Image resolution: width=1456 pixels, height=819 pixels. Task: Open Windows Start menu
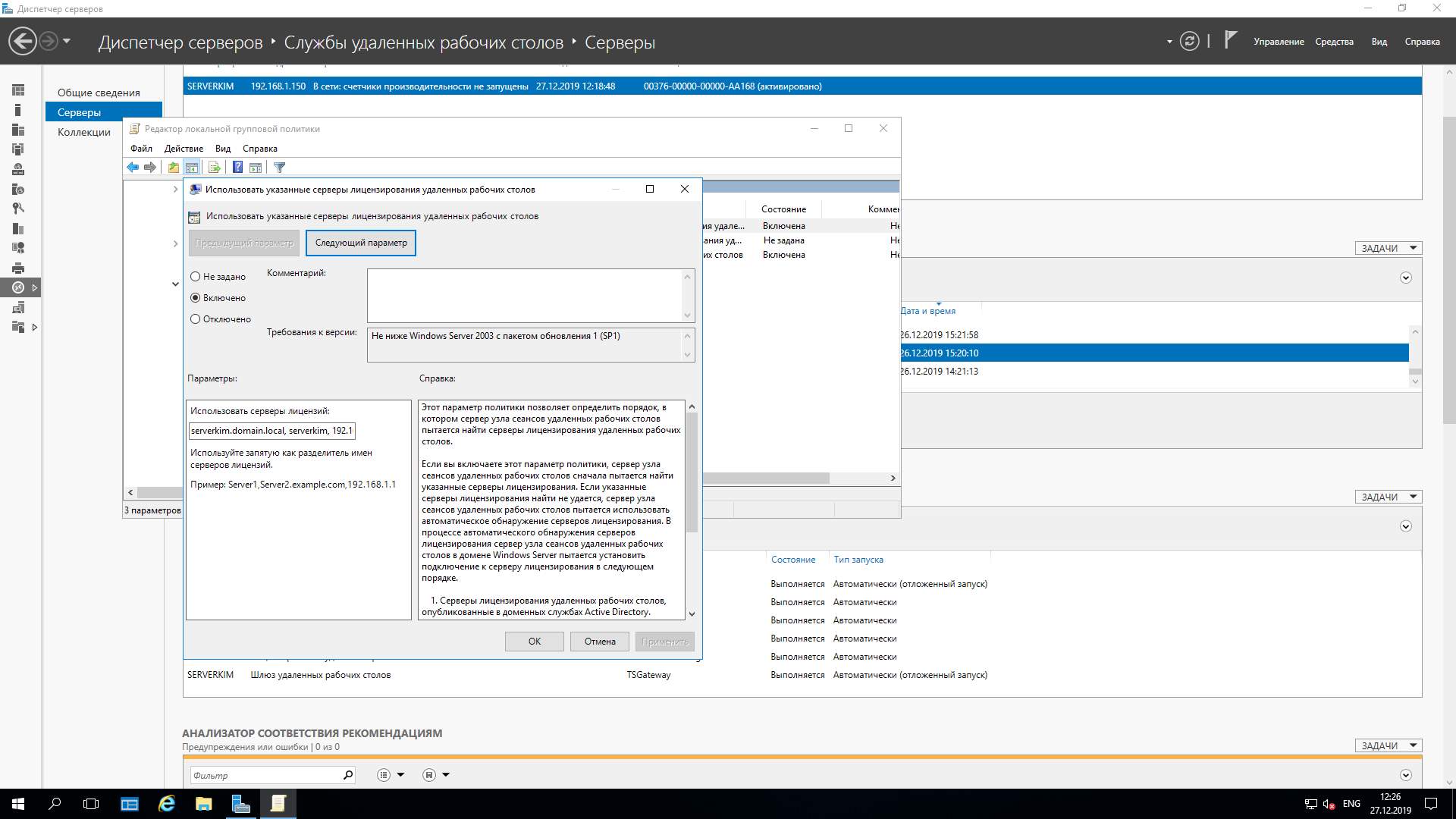pos(18,804)
